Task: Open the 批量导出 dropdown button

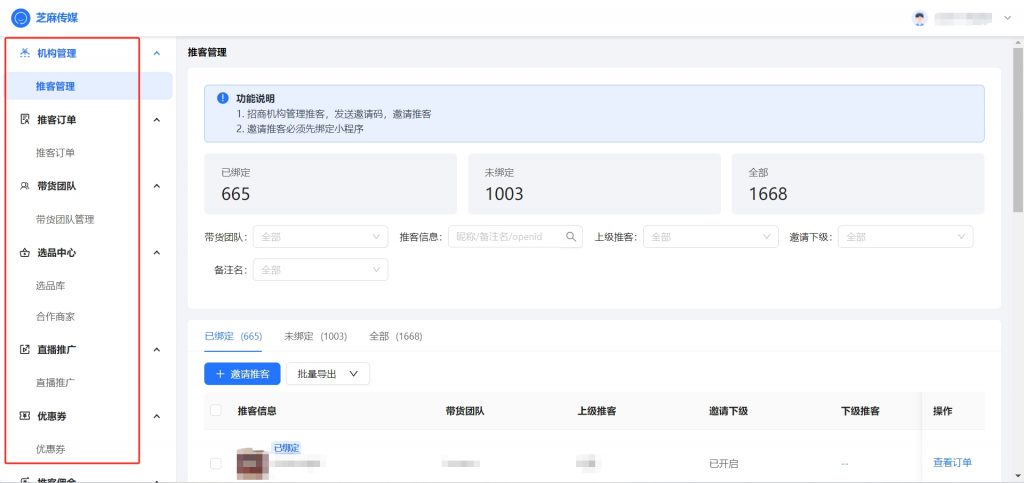Action: pyautogui.click(x=328, y=374)
